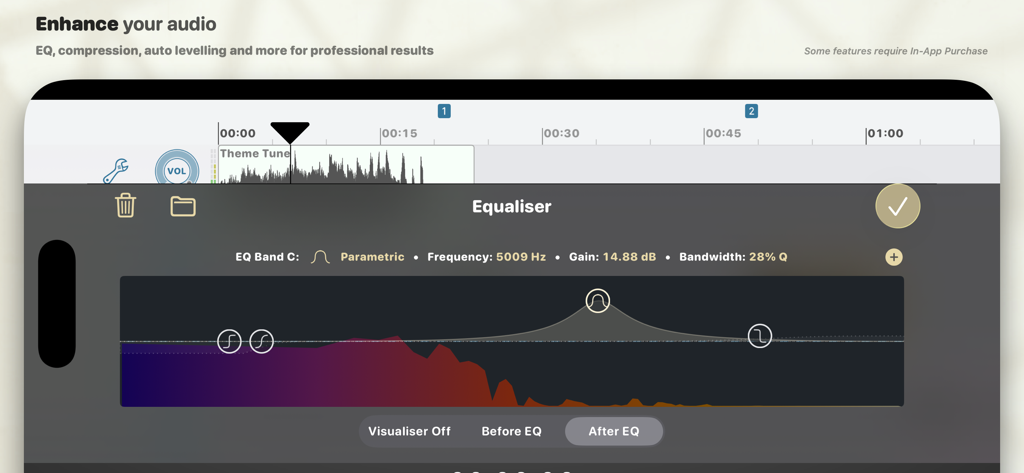Screen dimensions: 1024x473
Task: Click the parametric curve shape icon
Action: (320, 257)
